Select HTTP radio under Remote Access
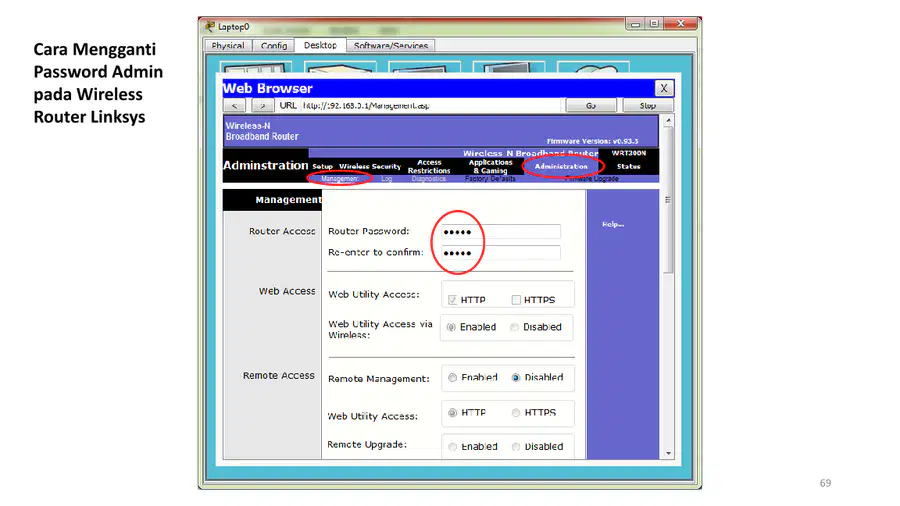This screenshot has width=900, height=506. click(x=452, y=412)
